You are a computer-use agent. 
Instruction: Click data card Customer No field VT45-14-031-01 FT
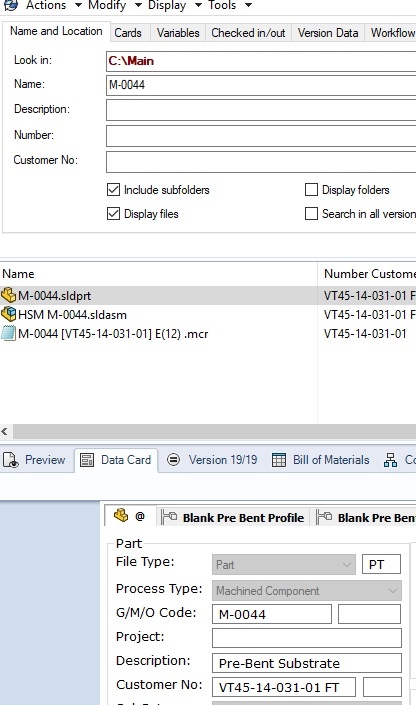[284, 687]
